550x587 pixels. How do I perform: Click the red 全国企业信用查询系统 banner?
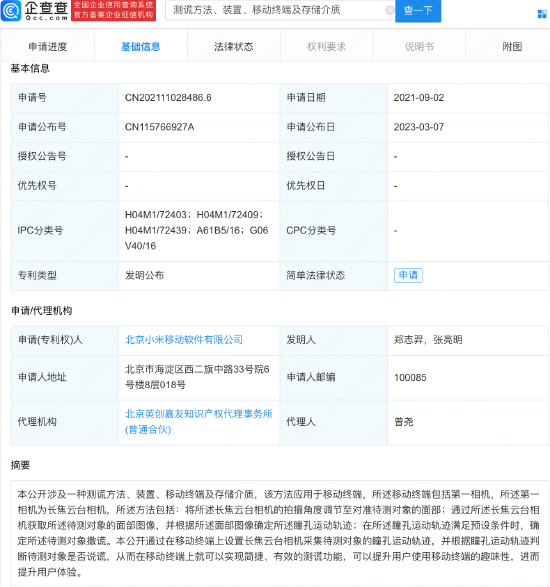pos(113,10)
